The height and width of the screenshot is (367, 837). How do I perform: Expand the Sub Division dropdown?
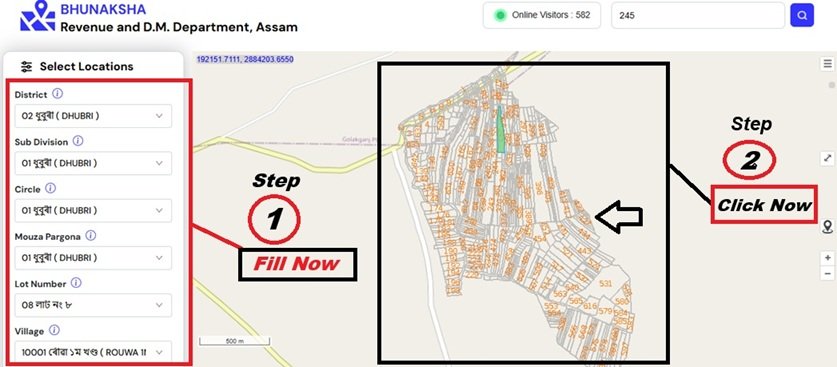click(93, 163)
